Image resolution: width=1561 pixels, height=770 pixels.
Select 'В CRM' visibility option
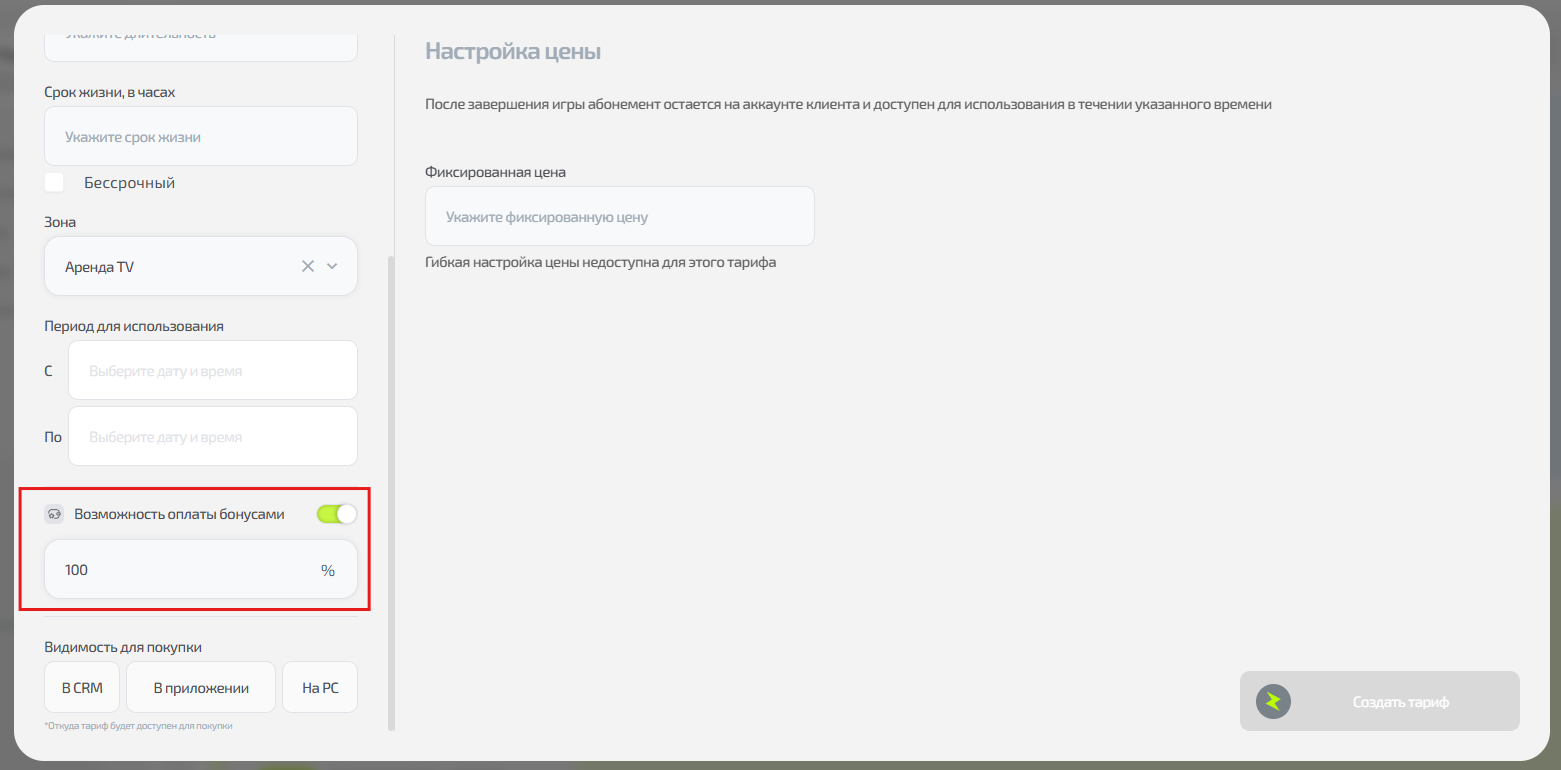(x=82, y=687)
